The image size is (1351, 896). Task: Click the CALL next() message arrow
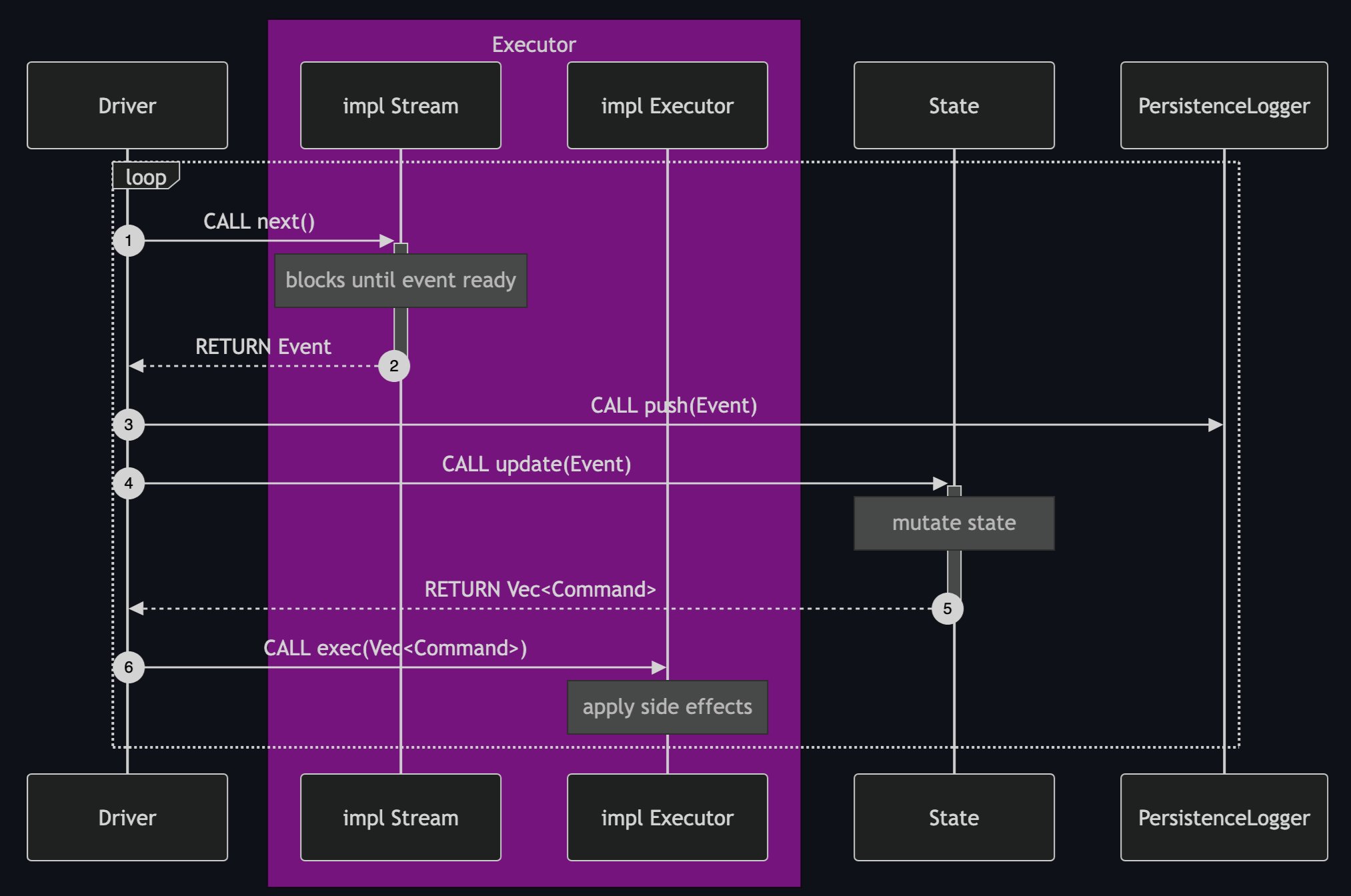(260, 239)
